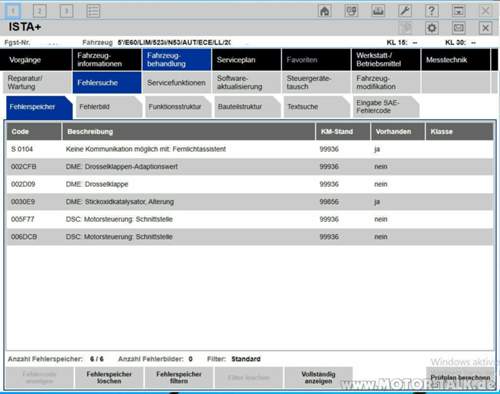Click 'DME: Drosselklappe' description
Screen dimensions: 500x394
pos(97,184)
